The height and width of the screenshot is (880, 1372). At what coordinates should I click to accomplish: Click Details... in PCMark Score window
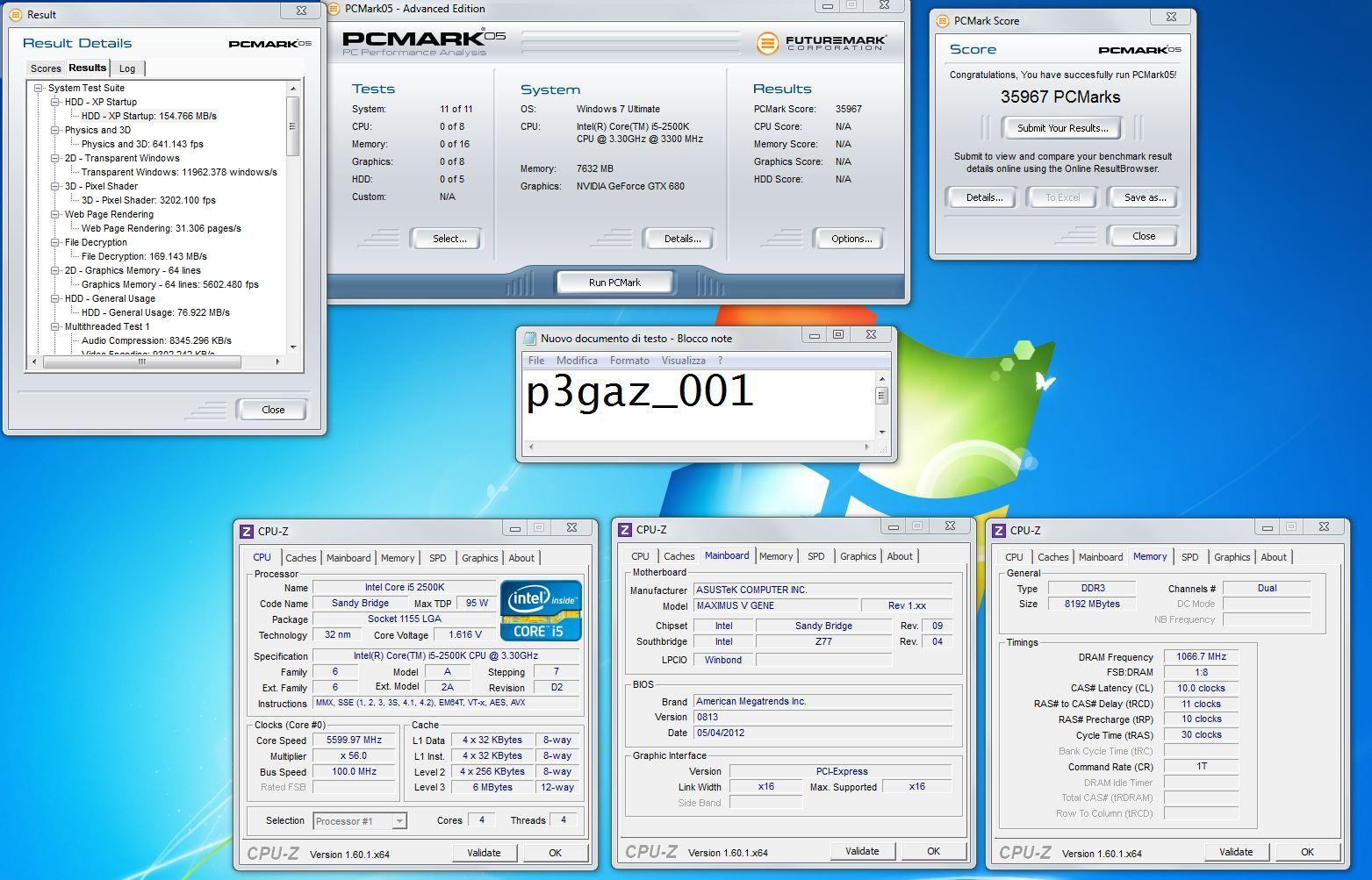984,197
